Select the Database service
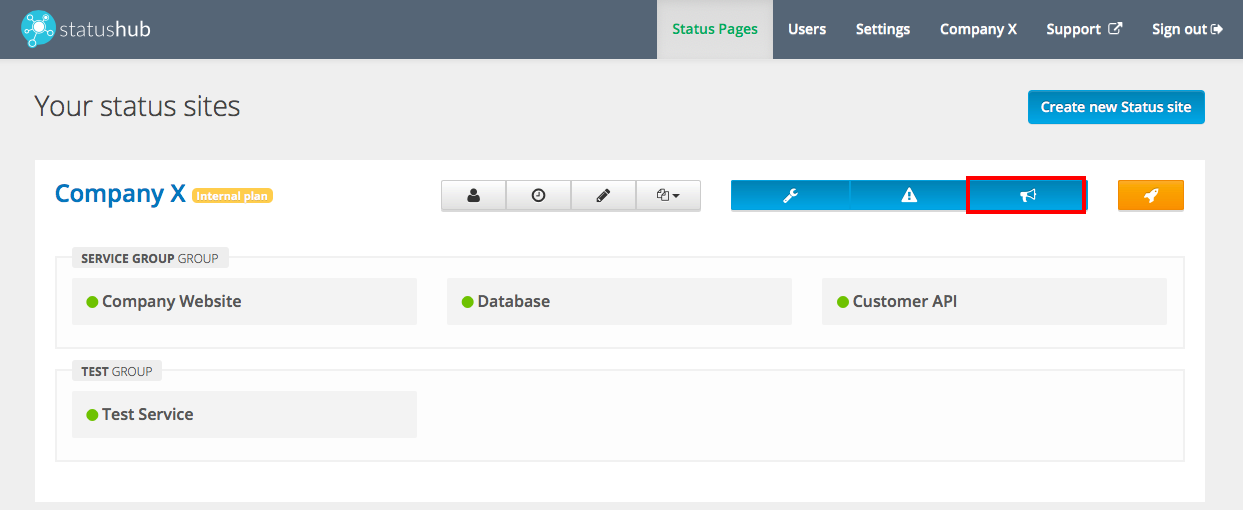This screenshot has height=510, width=1243. pyautogui.click(x=619, y=301)
